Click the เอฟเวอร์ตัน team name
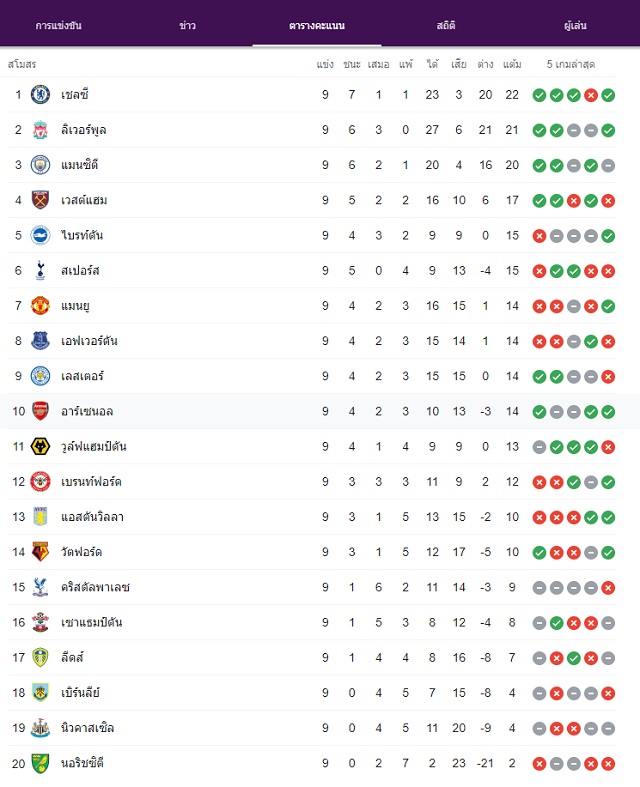The height and width of the screenshot is (787, 640). [x=89, y=341]
